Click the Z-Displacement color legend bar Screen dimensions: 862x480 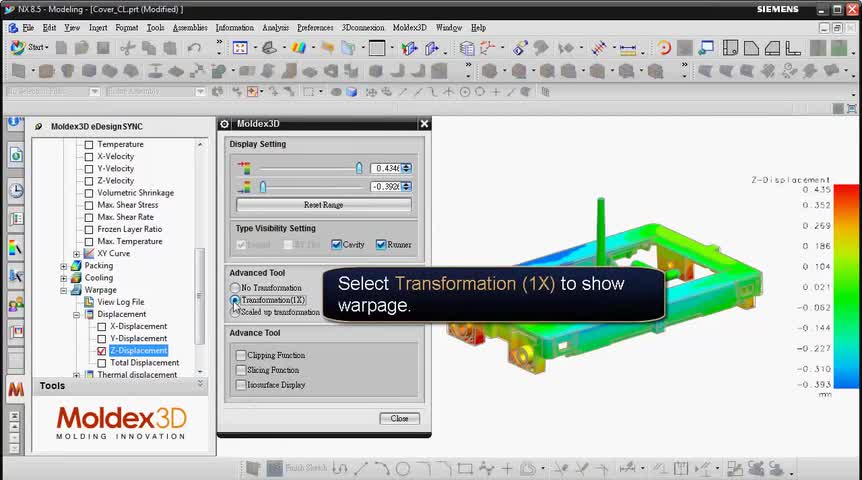(846, 286)
